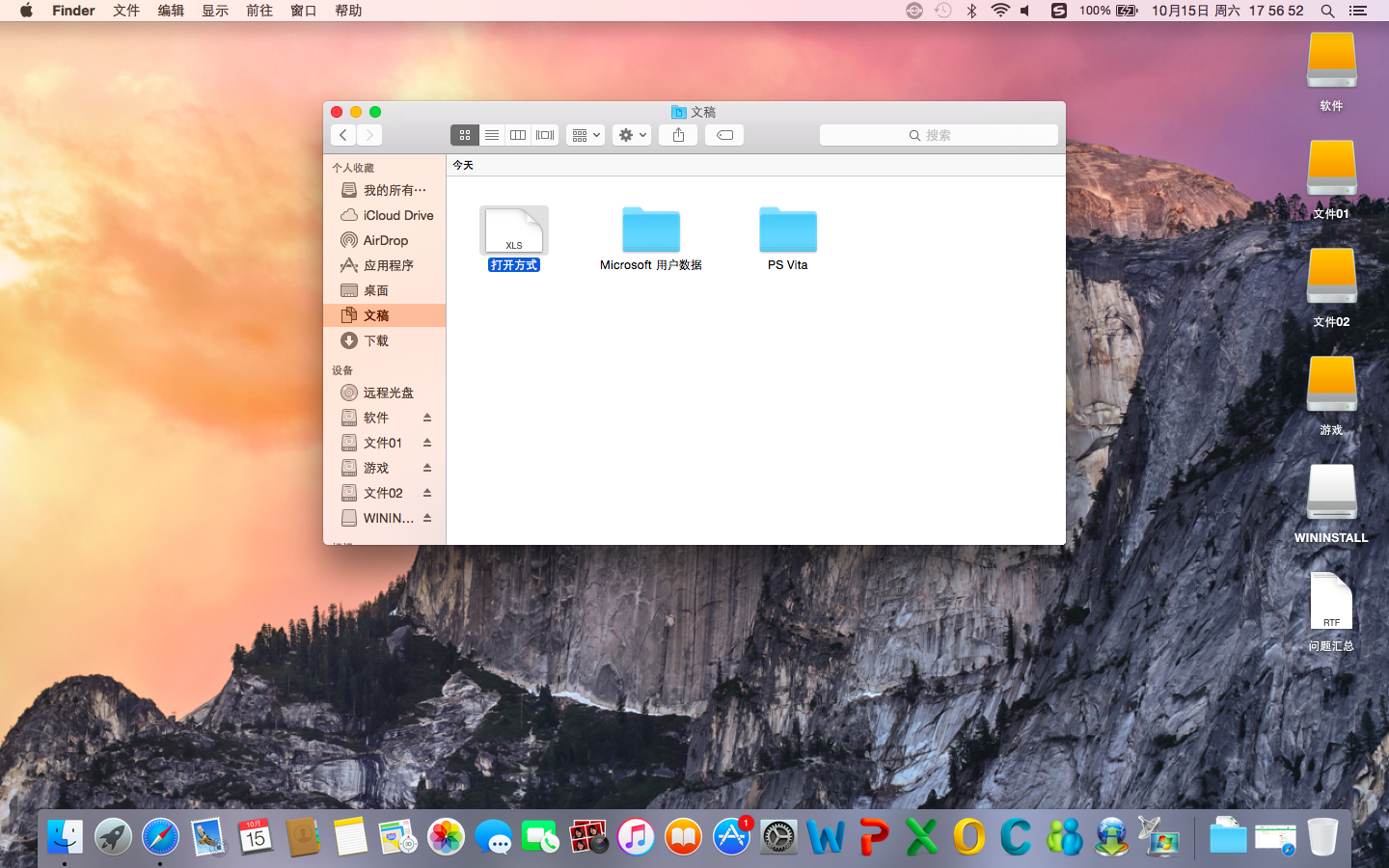Select the Microsoft 用户数据 folder

(651, 239)
